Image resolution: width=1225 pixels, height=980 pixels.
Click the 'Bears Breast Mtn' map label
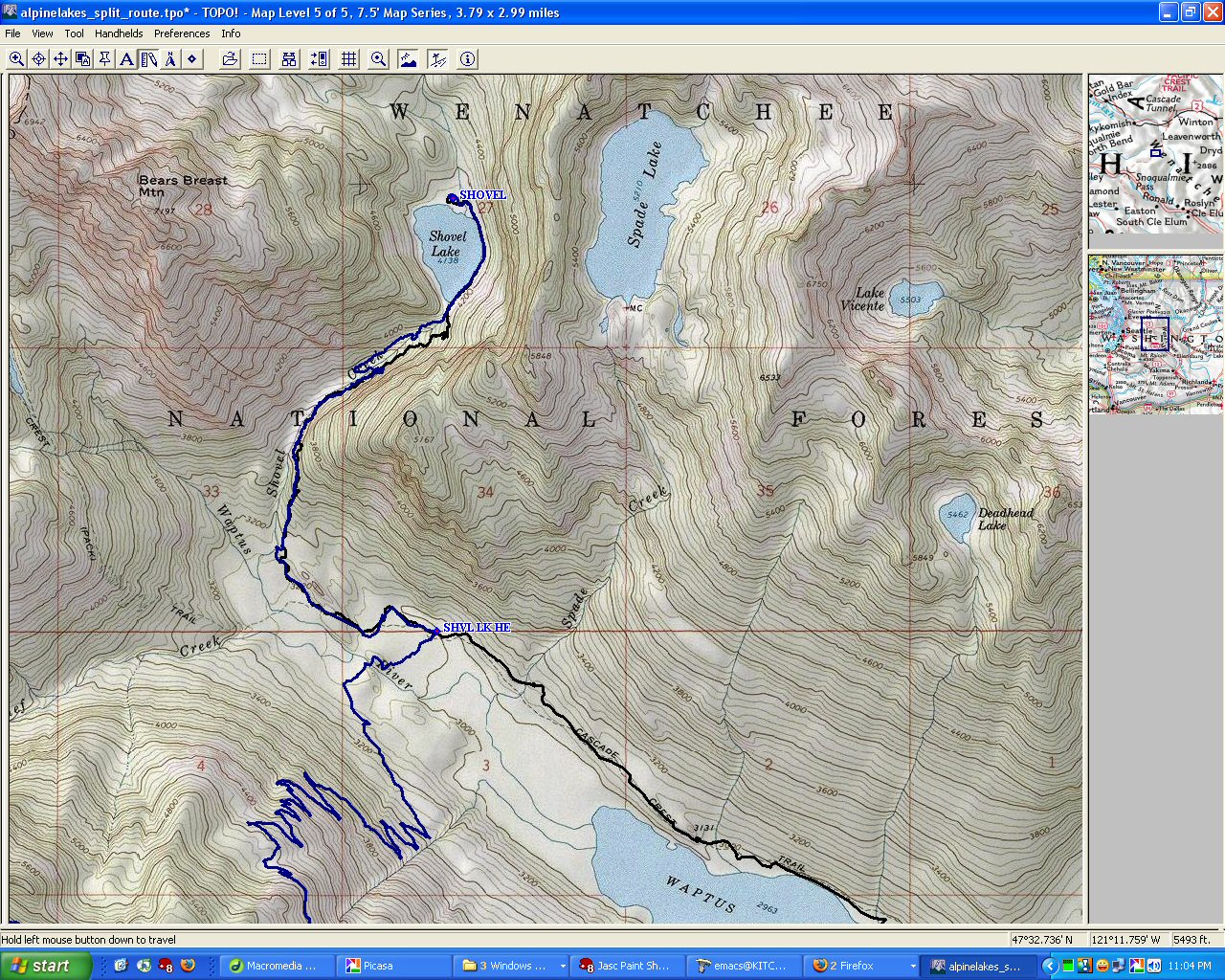(183, 186)
